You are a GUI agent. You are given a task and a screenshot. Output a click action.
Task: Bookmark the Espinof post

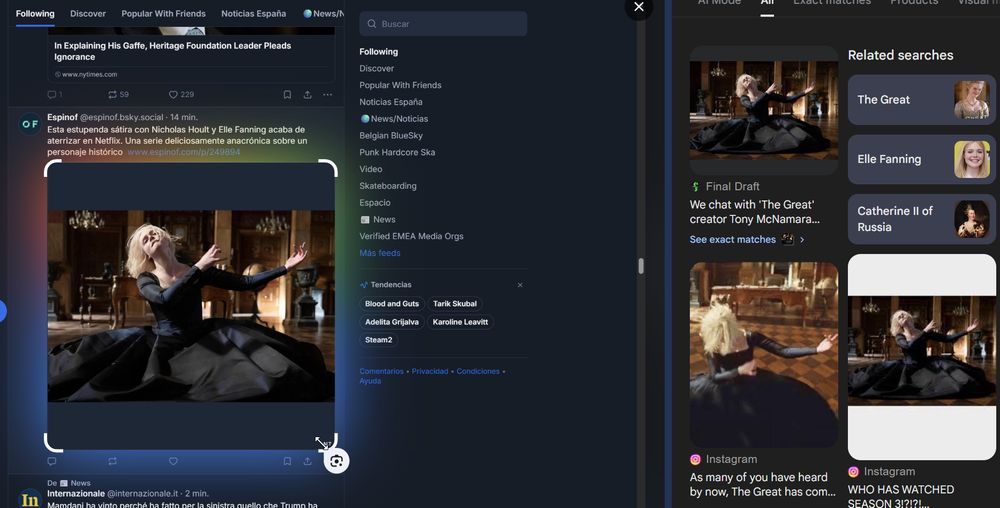click(287, 461)
